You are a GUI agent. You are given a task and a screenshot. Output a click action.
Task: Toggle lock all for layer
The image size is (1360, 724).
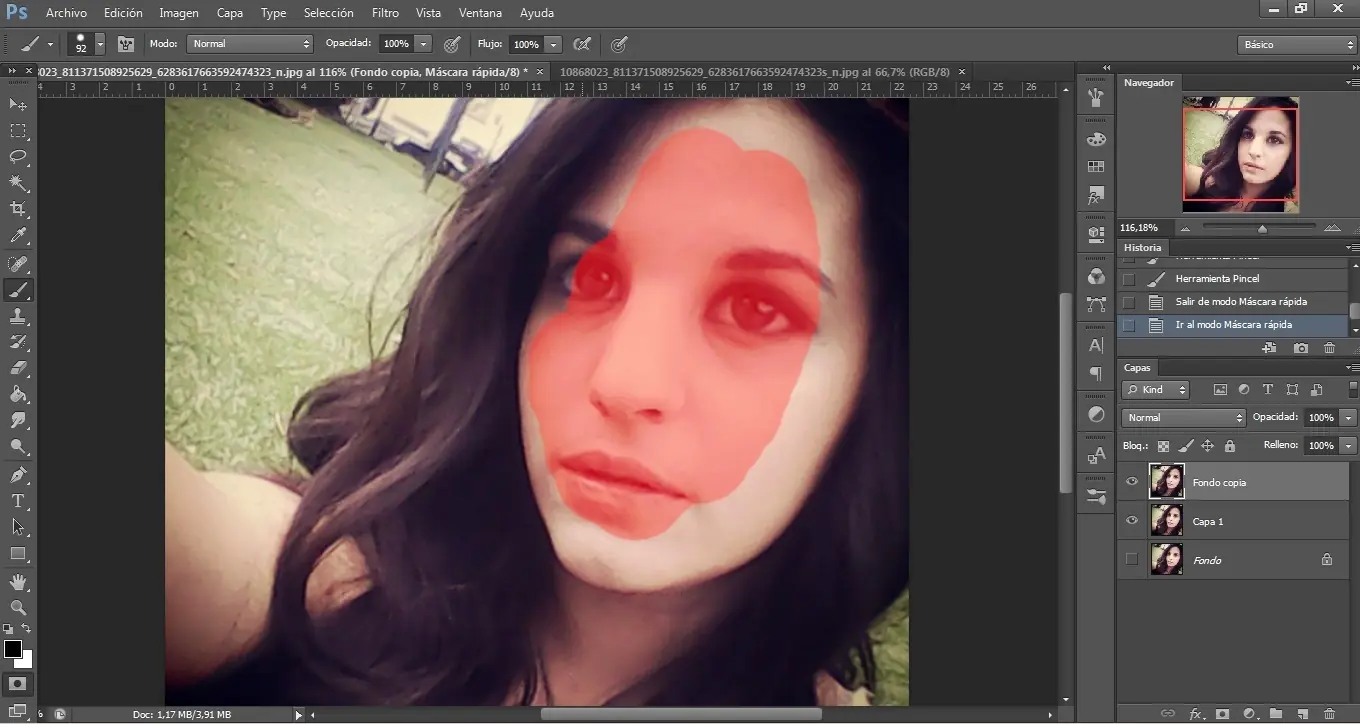point(1230,446)
